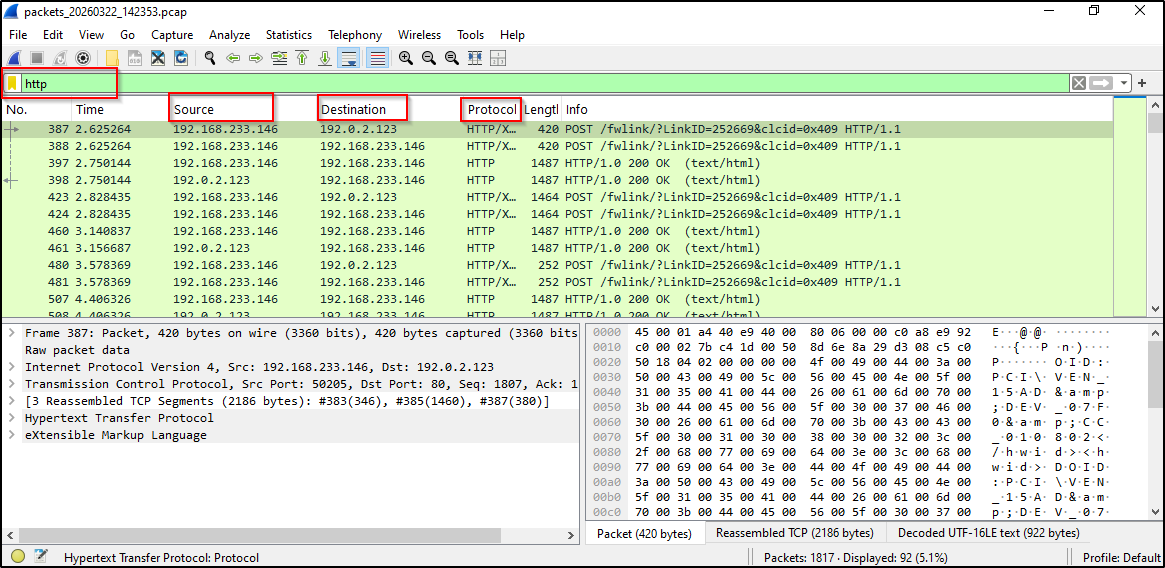
Task: Click the packet list vertical scrollbar
Action: [x=1156, y=200]
